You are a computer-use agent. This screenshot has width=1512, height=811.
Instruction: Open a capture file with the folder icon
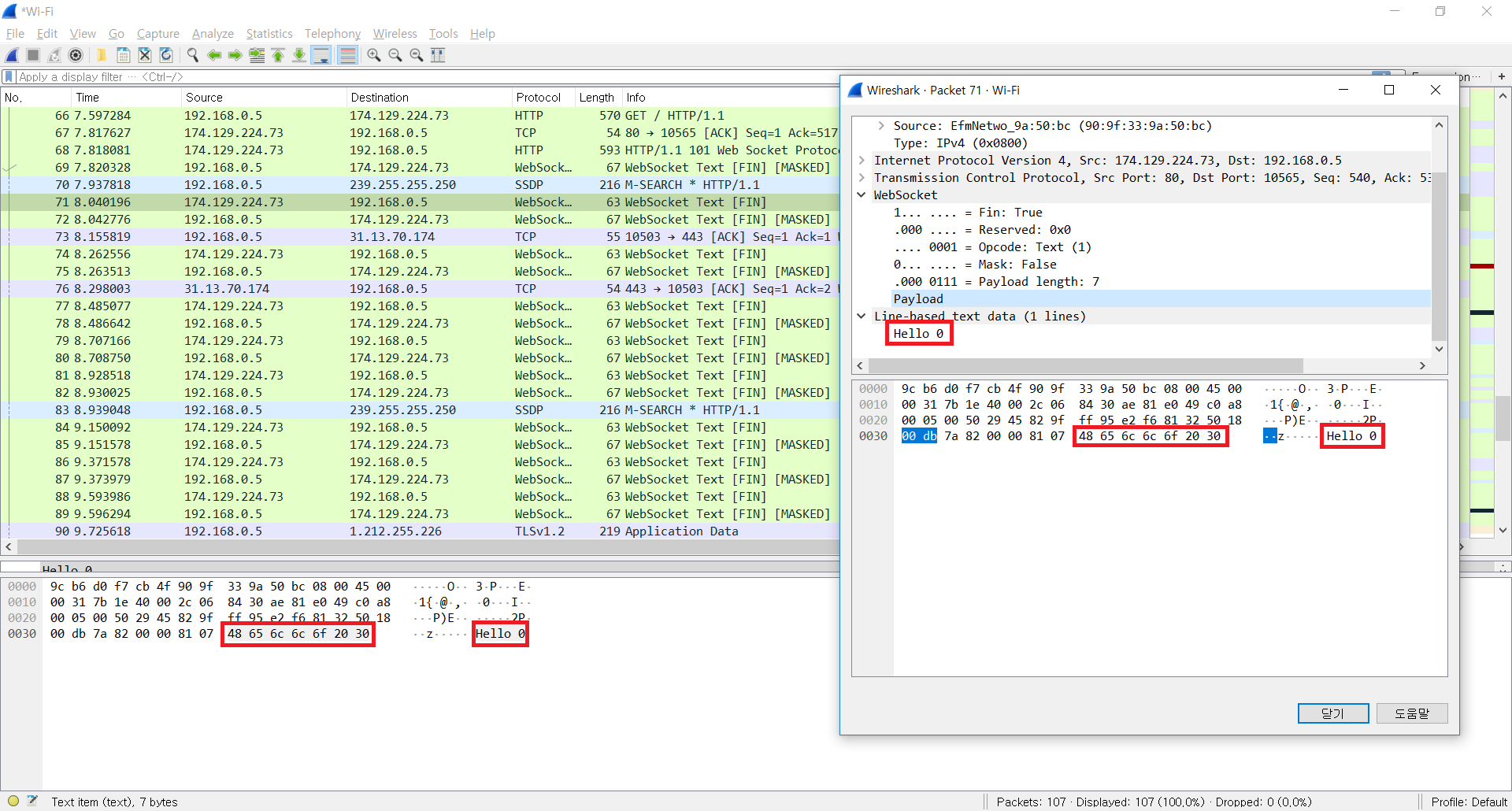click(102, 55)
